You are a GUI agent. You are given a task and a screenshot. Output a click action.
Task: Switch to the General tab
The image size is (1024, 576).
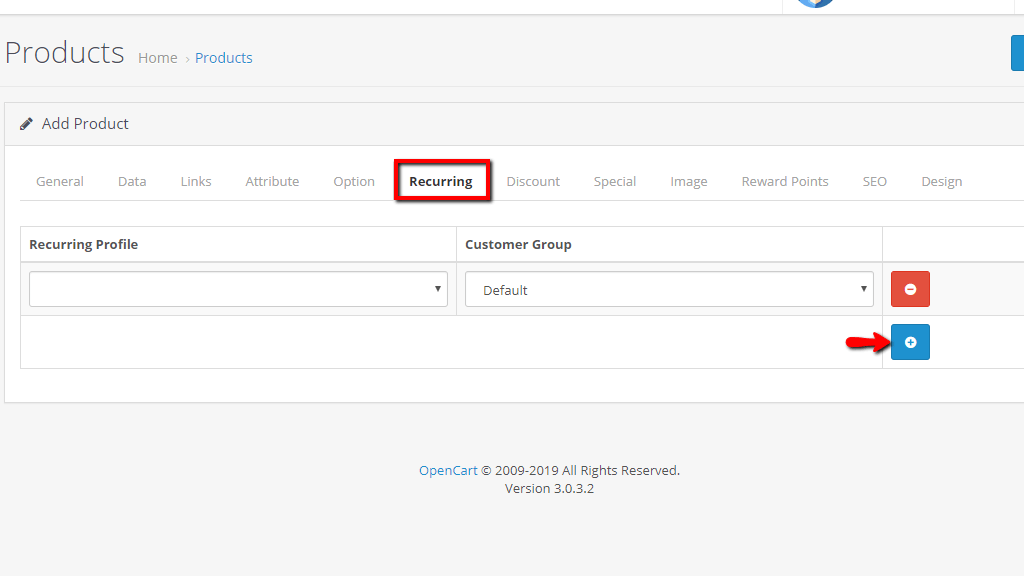pyautogui.click(x=59, y=181)
